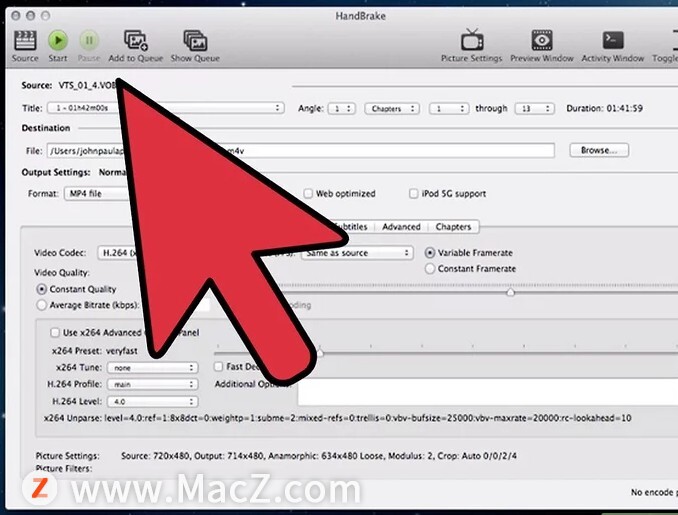Switch to the Chapters tab
Image resolution: width=678 pixels, height=515 pixels.
453,227
